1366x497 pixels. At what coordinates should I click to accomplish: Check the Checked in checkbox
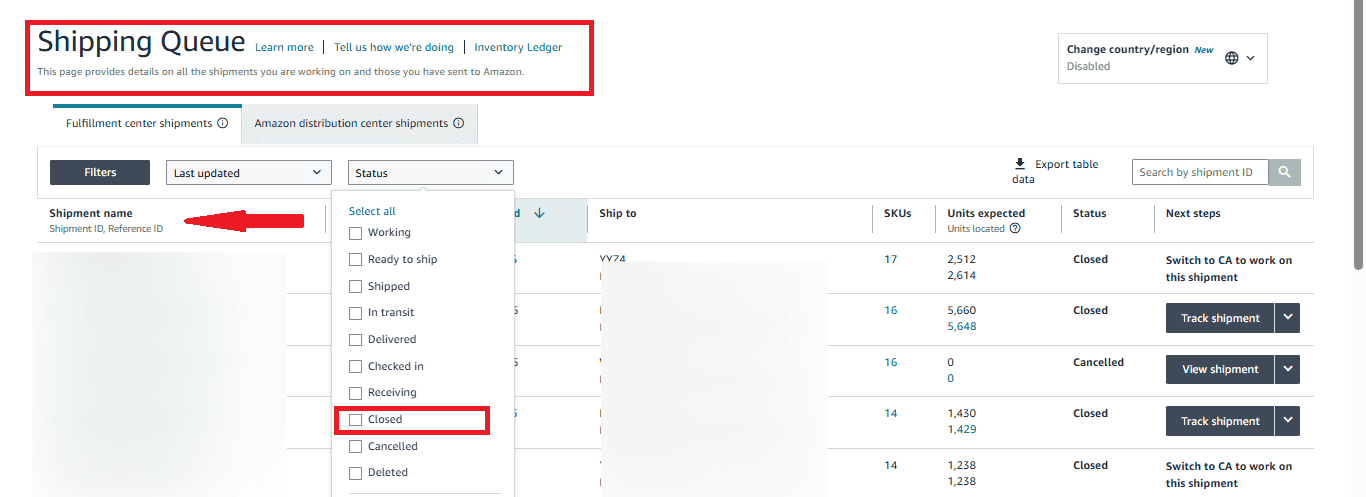click(355, 366)
